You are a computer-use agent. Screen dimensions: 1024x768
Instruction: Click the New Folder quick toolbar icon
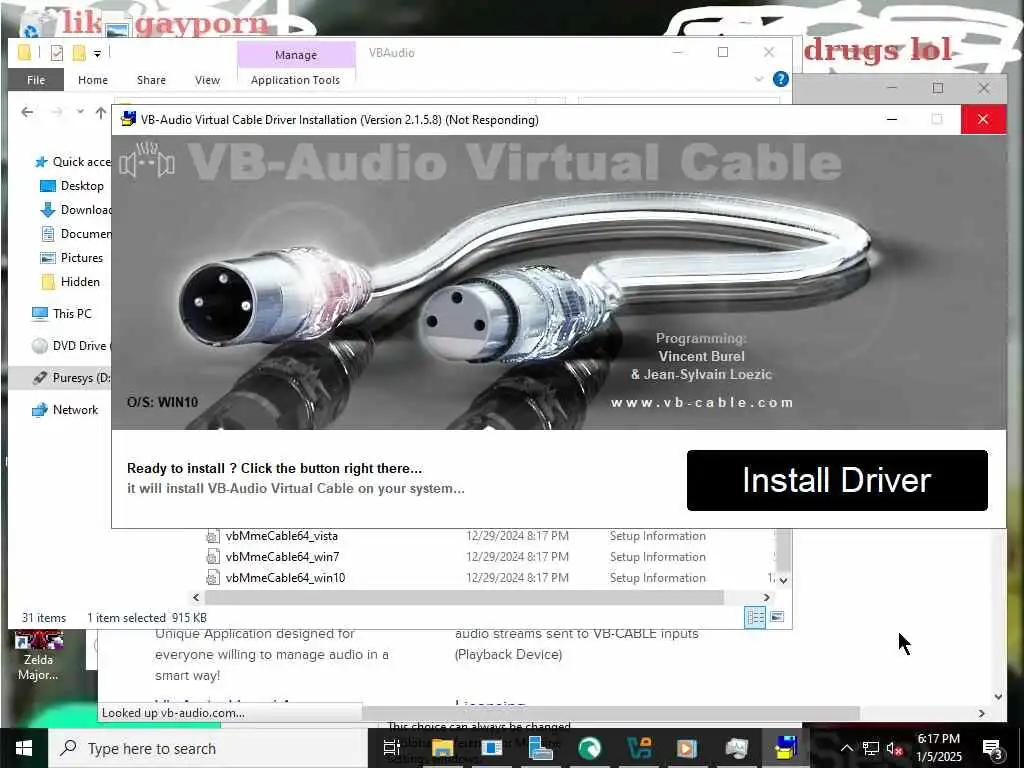pos(79,53)
